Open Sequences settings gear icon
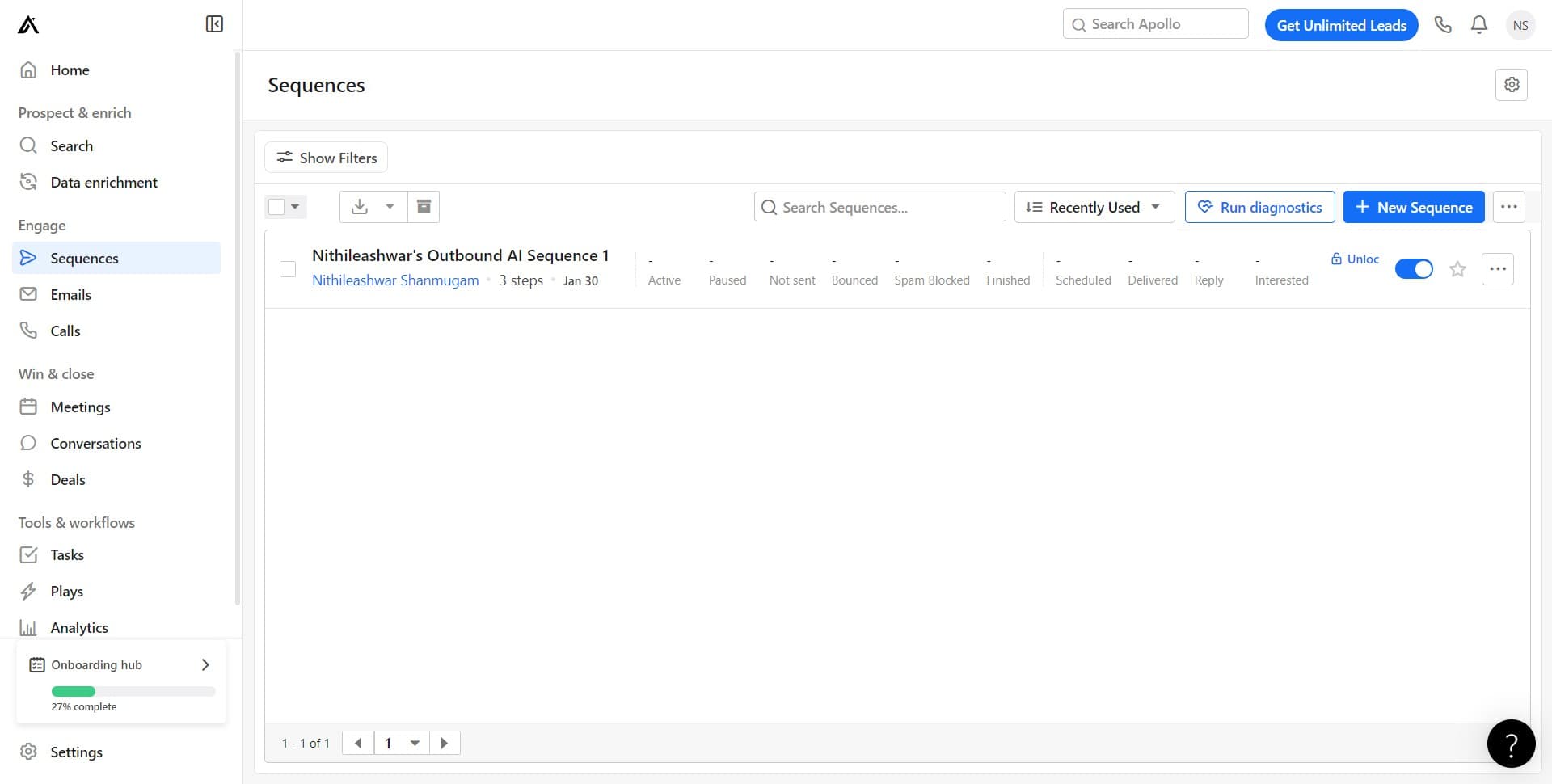Screen dimensions: 1552x784 [x=1511, y=85]
